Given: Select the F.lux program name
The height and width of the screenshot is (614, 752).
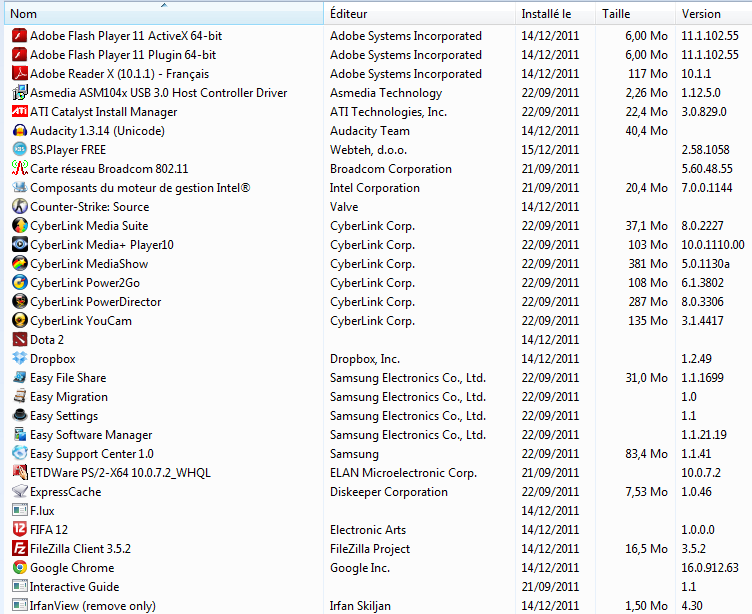Looking at the screenshot, I should pos(42,511).
